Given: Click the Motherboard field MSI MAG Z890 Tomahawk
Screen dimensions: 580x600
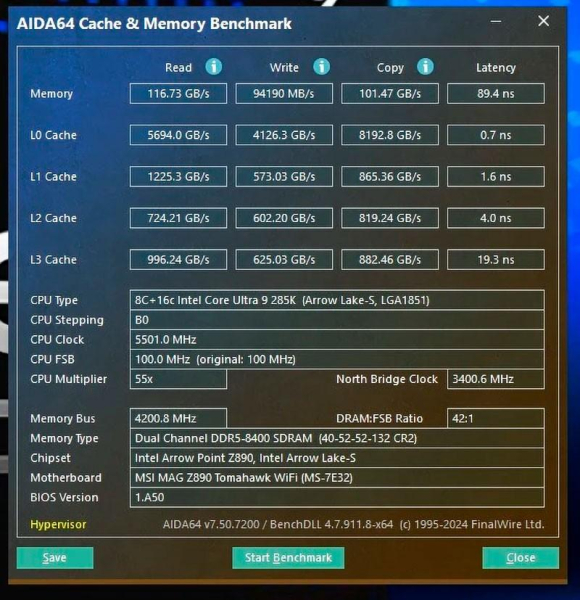Looking at the screenshot, I should (x=337, y=478).
